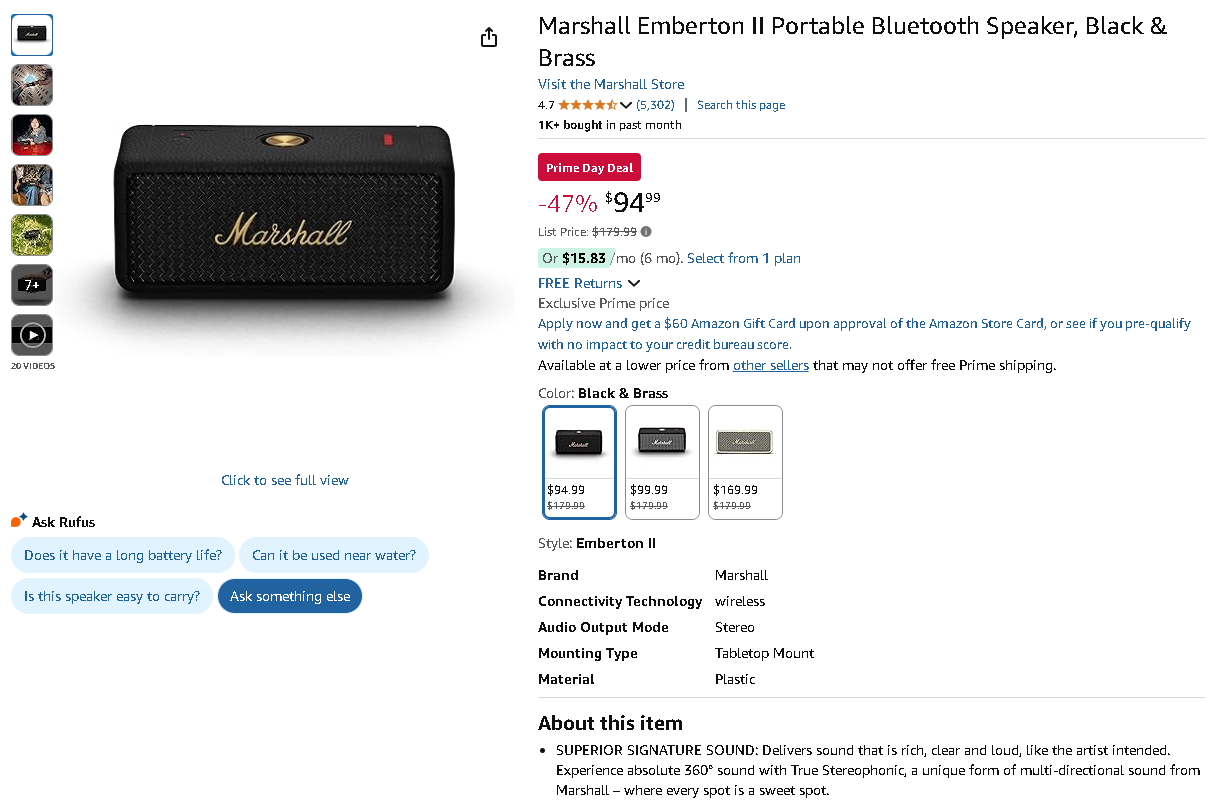Viewport: 1208px width, 803px height.
Task: Open Select from 1 plan link
Action: pyautogui.click(x=743, y=258)
